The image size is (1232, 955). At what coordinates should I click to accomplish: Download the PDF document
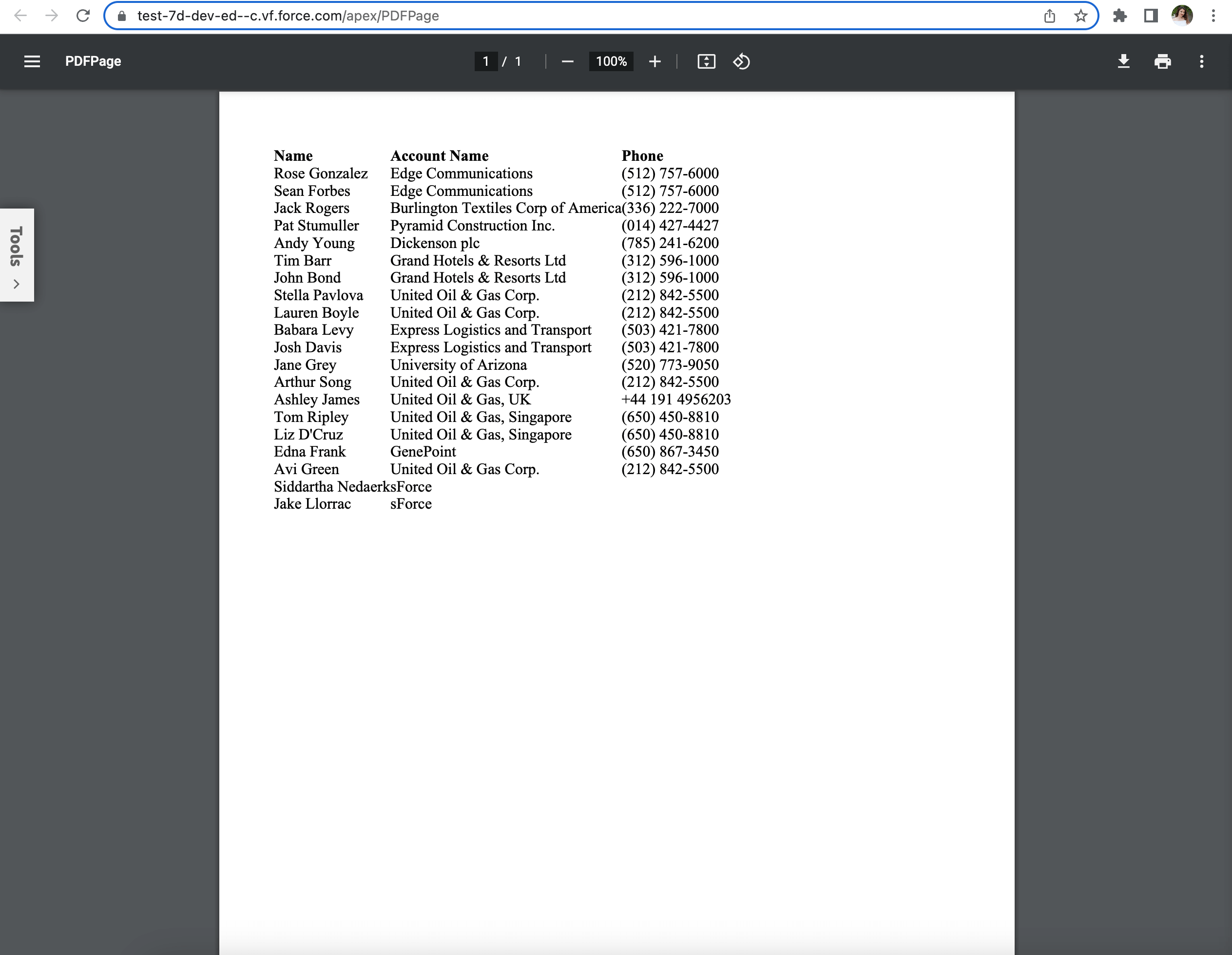pyautogui.click(x=1124, y=61)
